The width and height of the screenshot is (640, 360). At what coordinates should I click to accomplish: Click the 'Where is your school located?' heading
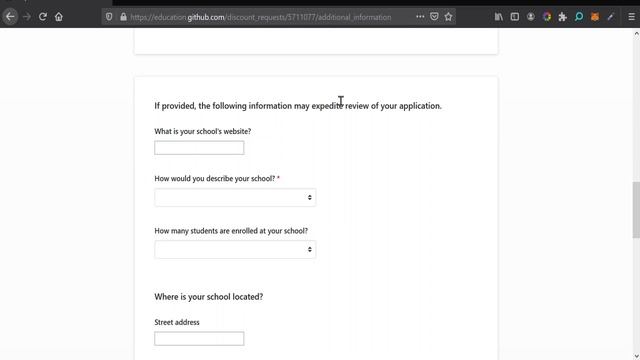click(x=209, y=297)
